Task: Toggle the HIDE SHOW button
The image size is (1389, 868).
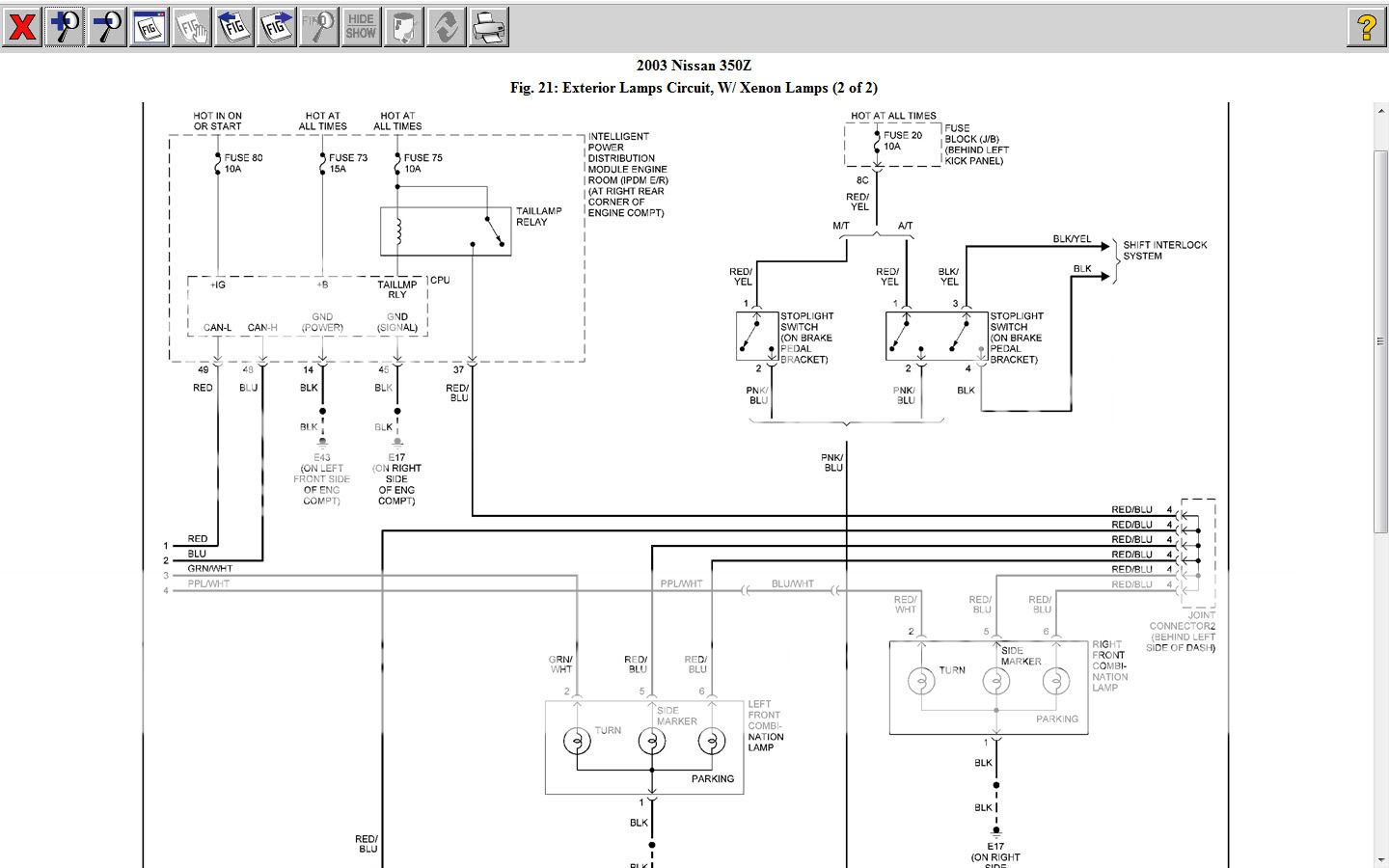Action: 362,26
